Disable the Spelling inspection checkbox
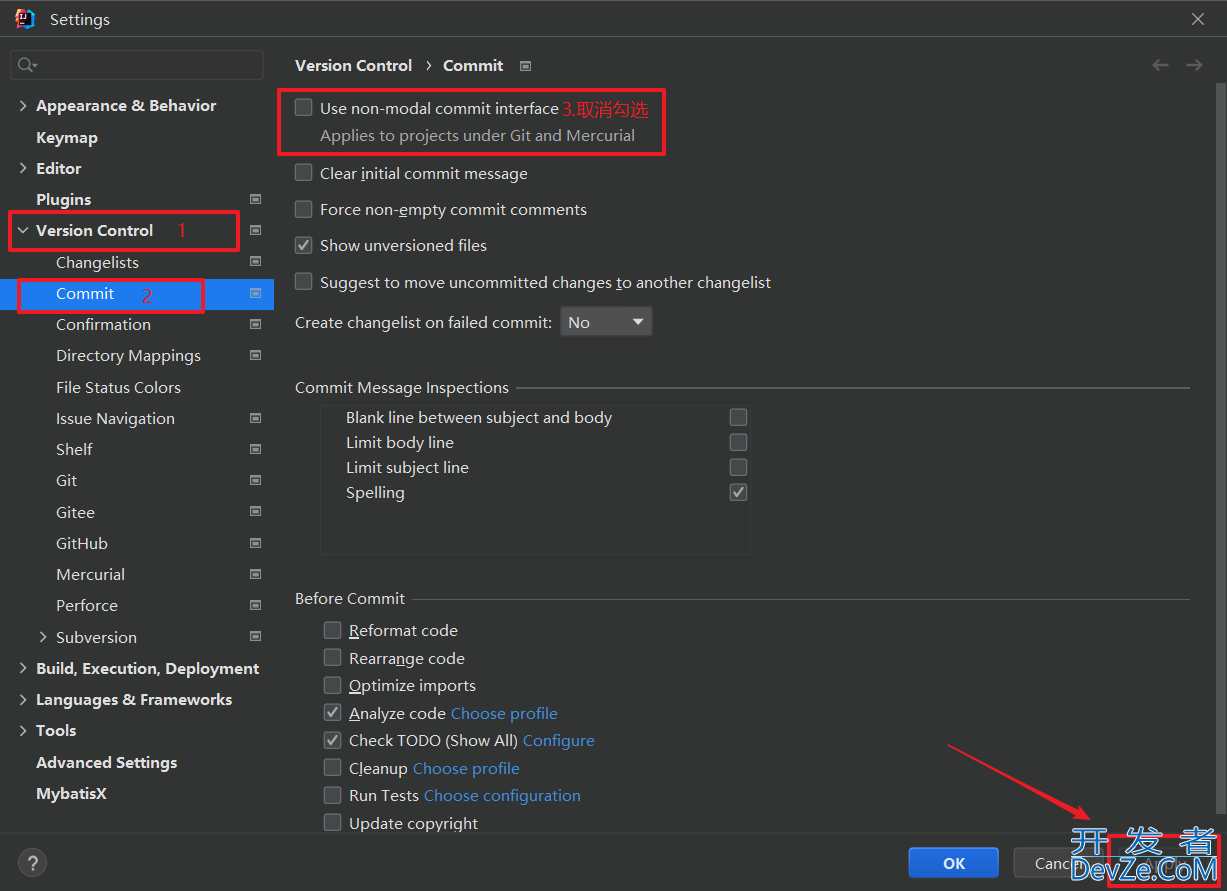1227x891 pixels. tap(738, 492)
